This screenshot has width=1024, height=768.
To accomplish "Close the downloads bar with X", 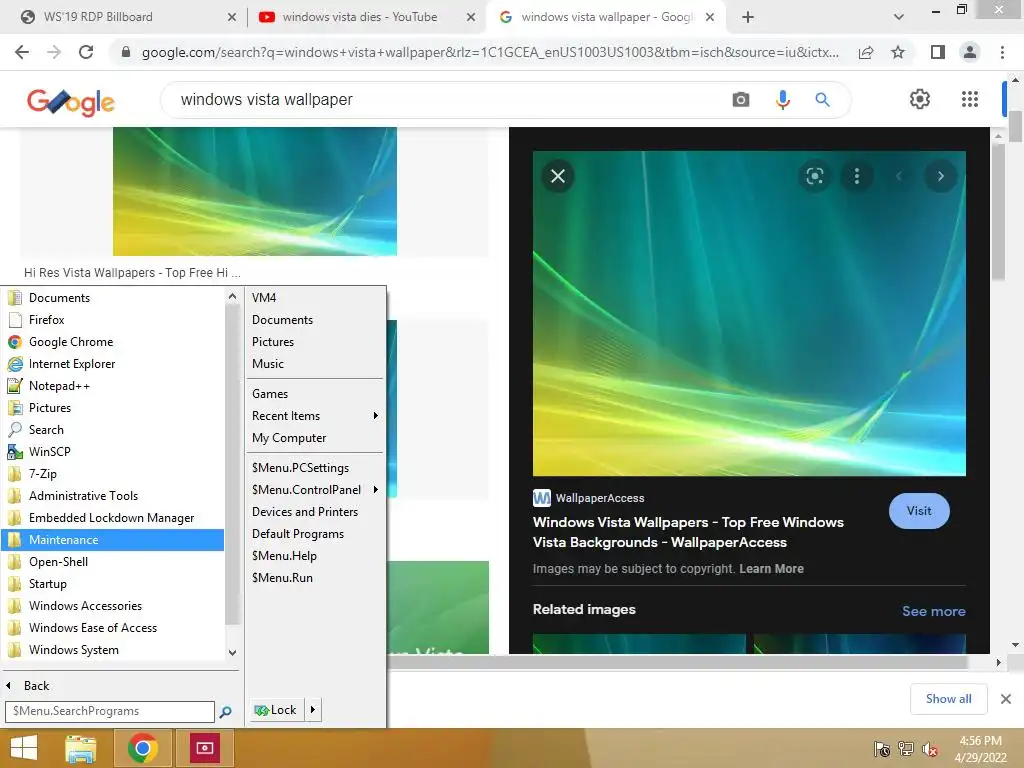I will pyautogui.click(x=1006, y=699).
